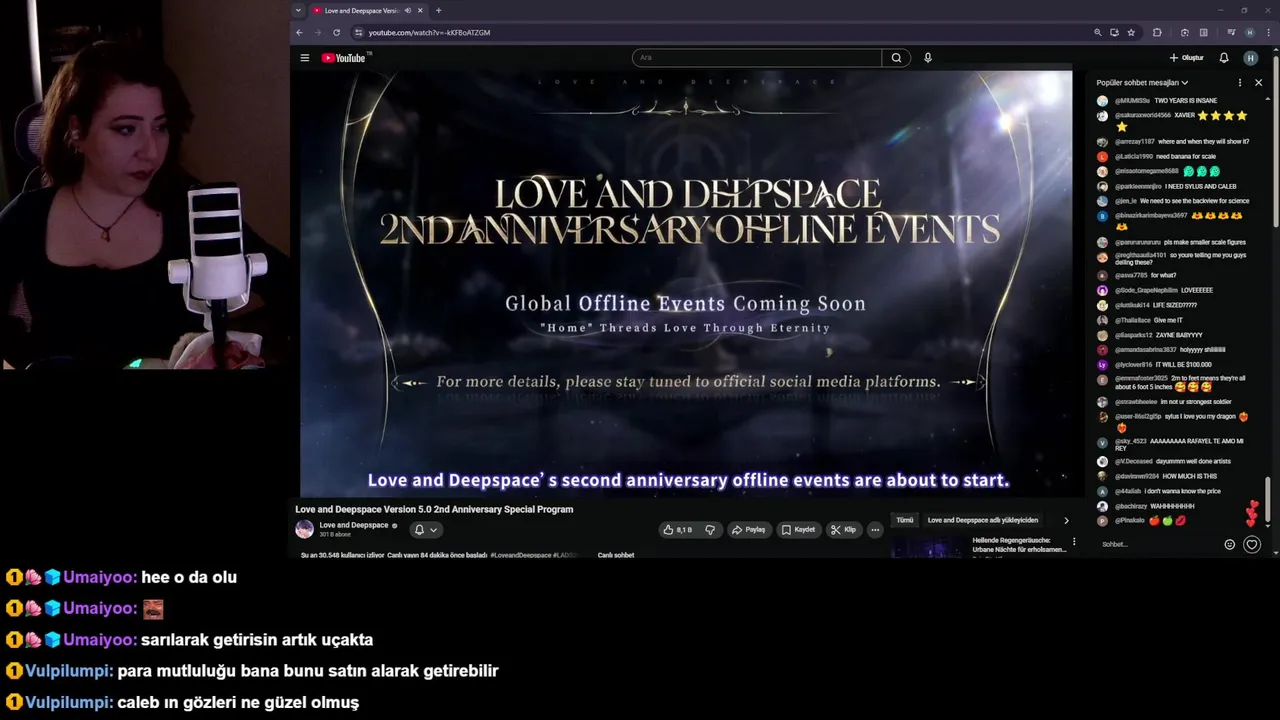
Task: Click the Sohbet chat message field
Action: coord(1158,544)
